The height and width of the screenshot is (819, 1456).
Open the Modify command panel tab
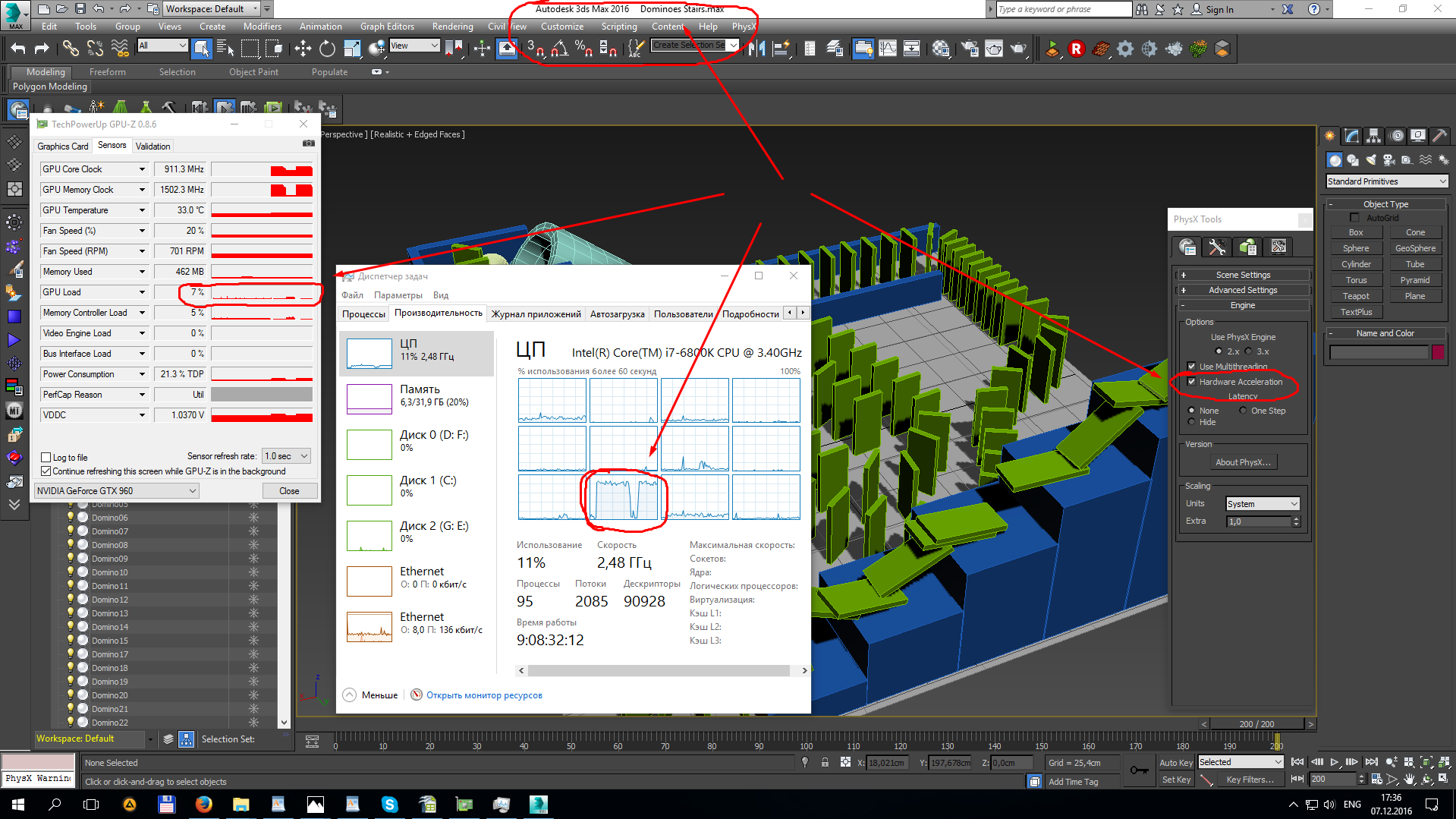click(1352, 136)
